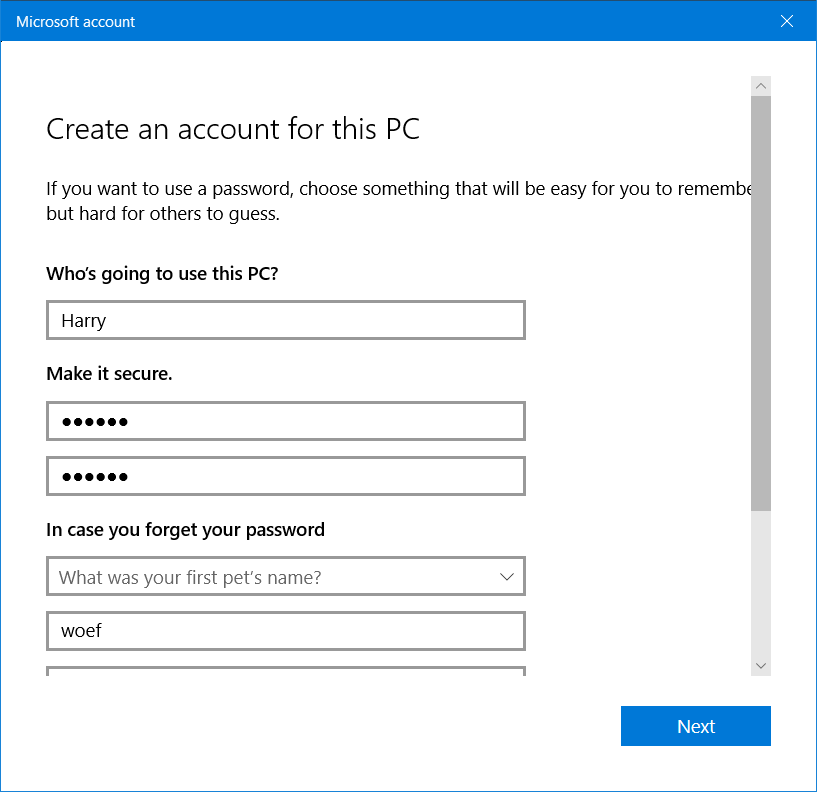This screenshot has width=817, height=792.
Task: Click the scrollbar track below the thumb
Action: point(761,584)
